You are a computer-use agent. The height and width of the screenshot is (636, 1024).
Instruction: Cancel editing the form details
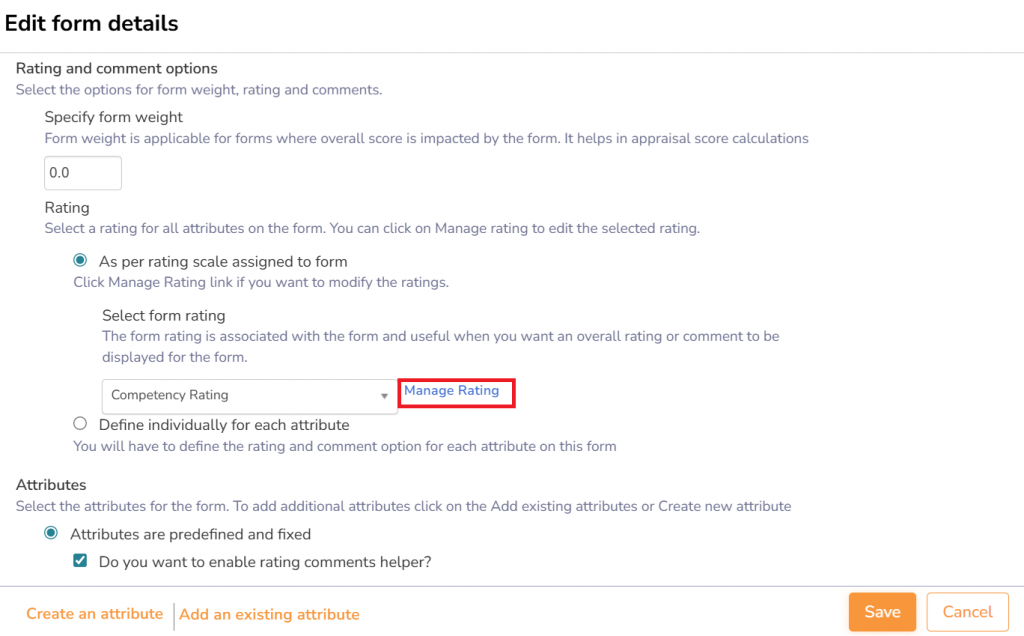[967, 612]
